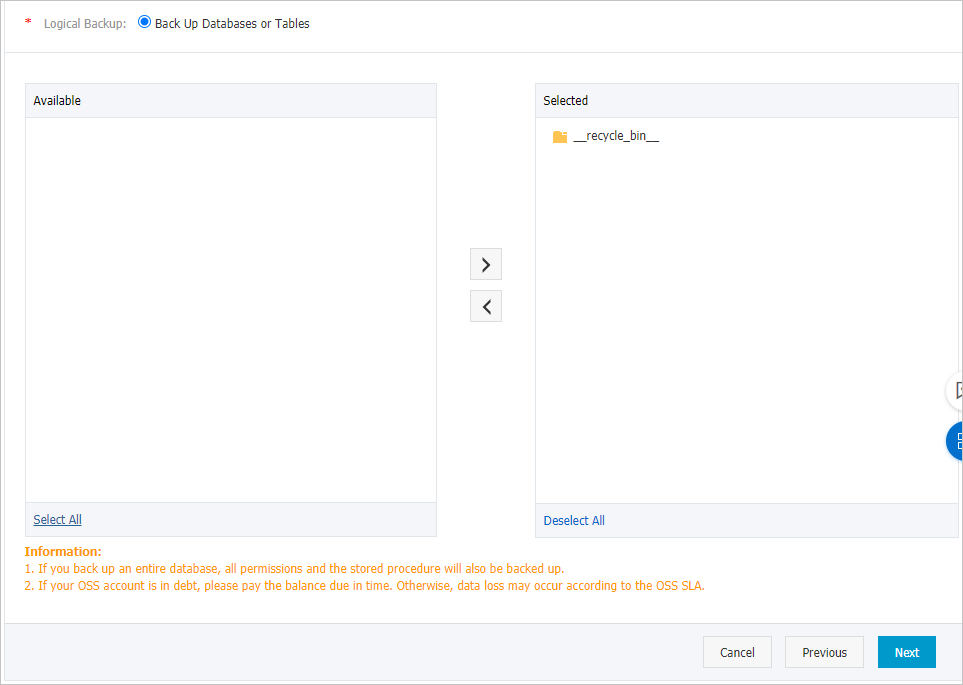Go back with the Previous button

pyautogui.click(x=824, y=652)
